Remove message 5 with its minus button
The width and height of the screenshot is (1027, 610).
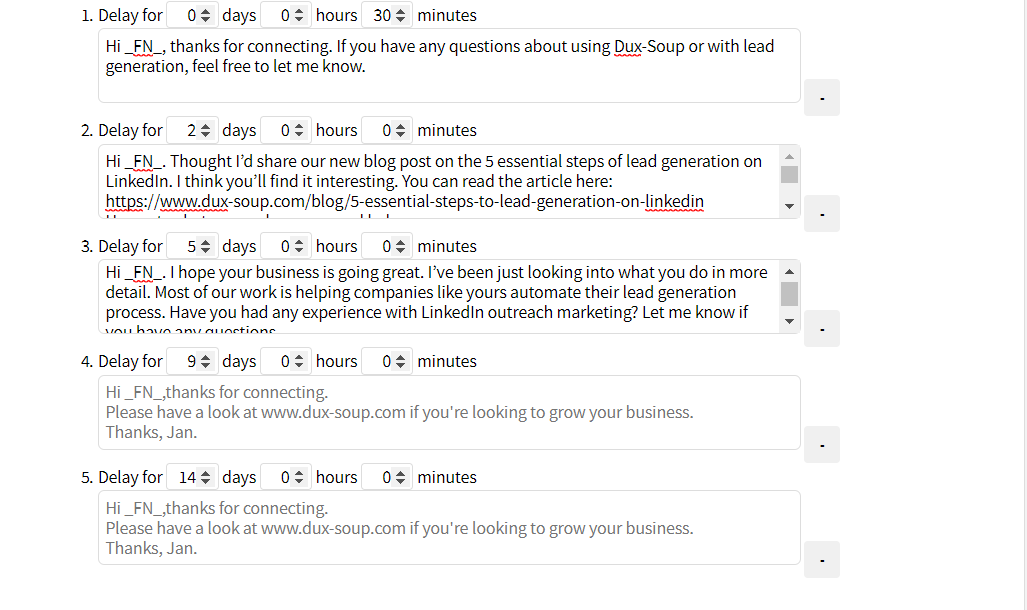pos(822,560)
